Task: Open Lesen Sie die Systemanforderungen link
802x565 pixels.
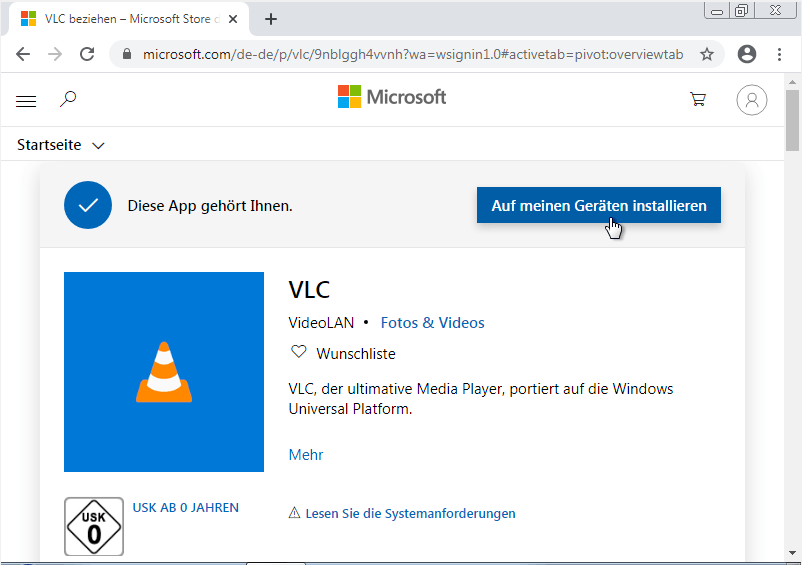Action: point(410,513)
